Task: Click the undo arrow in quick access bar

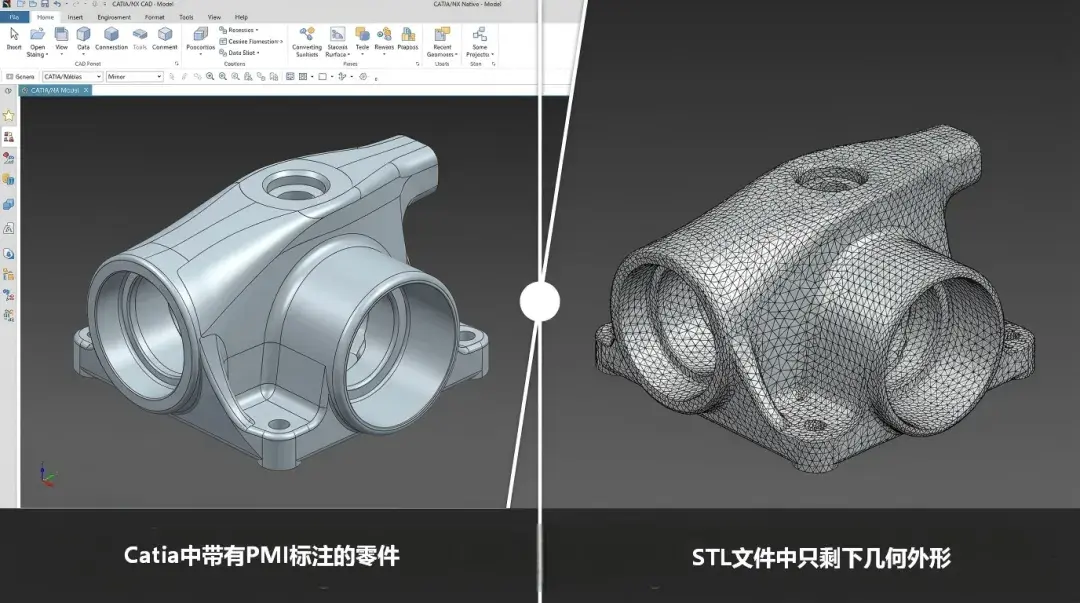Action: click(x=59, y=5)
